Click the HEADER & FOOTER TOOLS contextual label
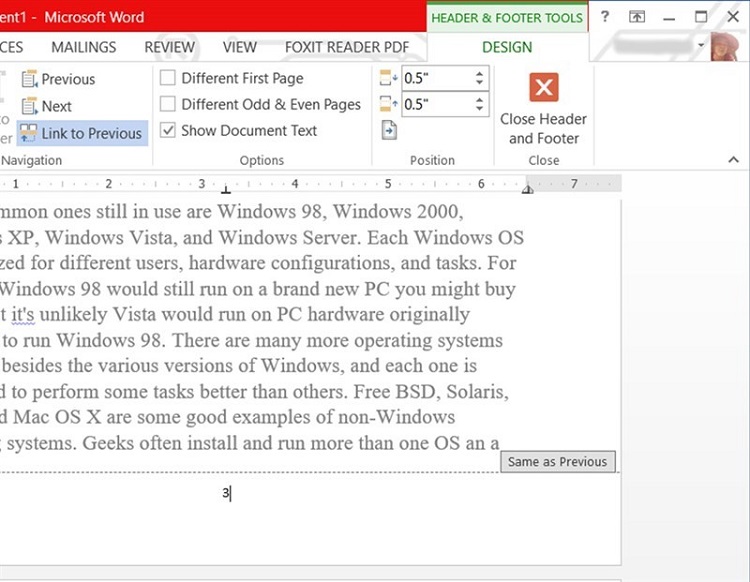The height and width of the screenshot is (582, 750). pyautogui.click(x=507, y=18)
